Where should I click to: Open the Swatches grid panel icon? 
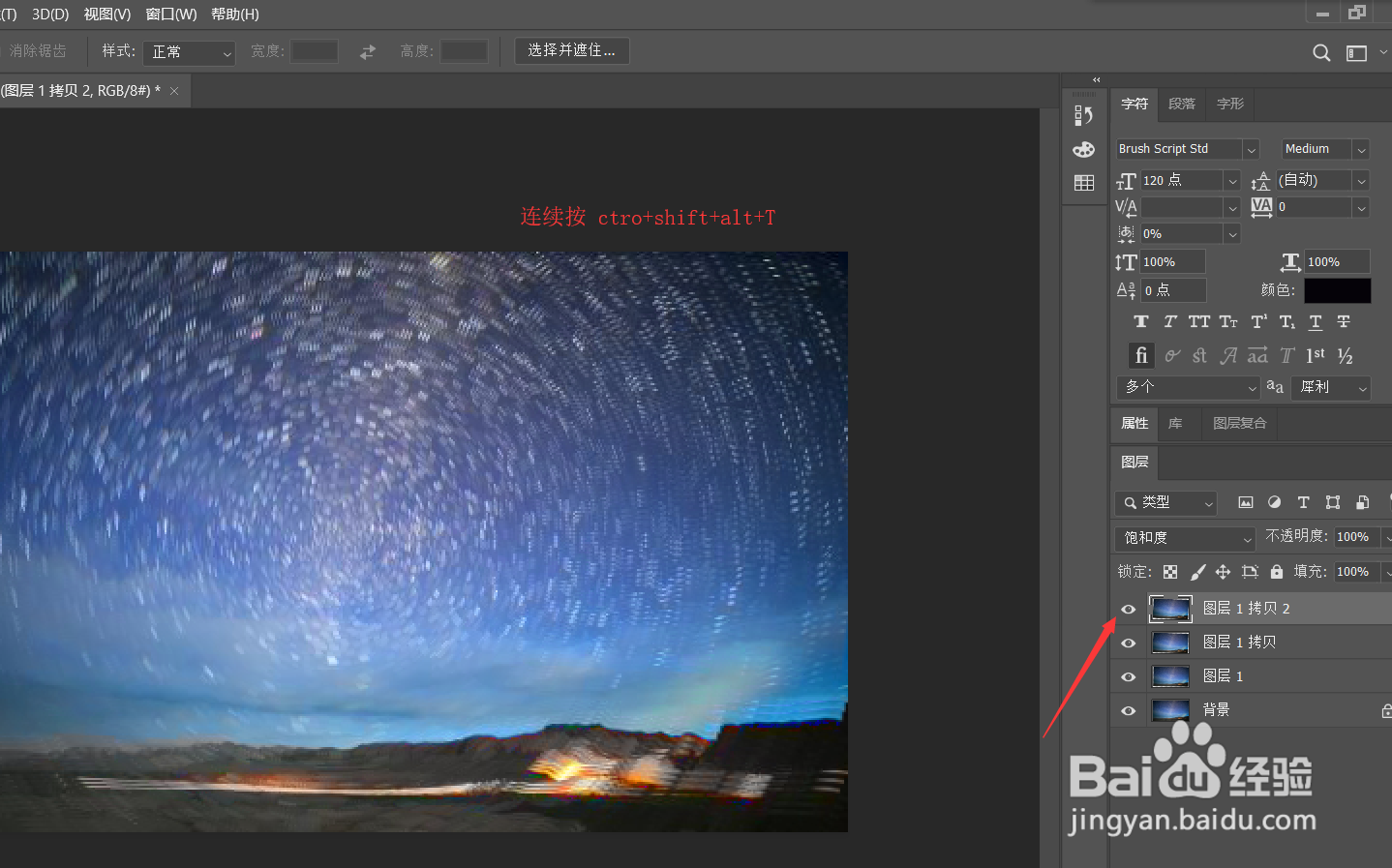(x=1083, y=183)
